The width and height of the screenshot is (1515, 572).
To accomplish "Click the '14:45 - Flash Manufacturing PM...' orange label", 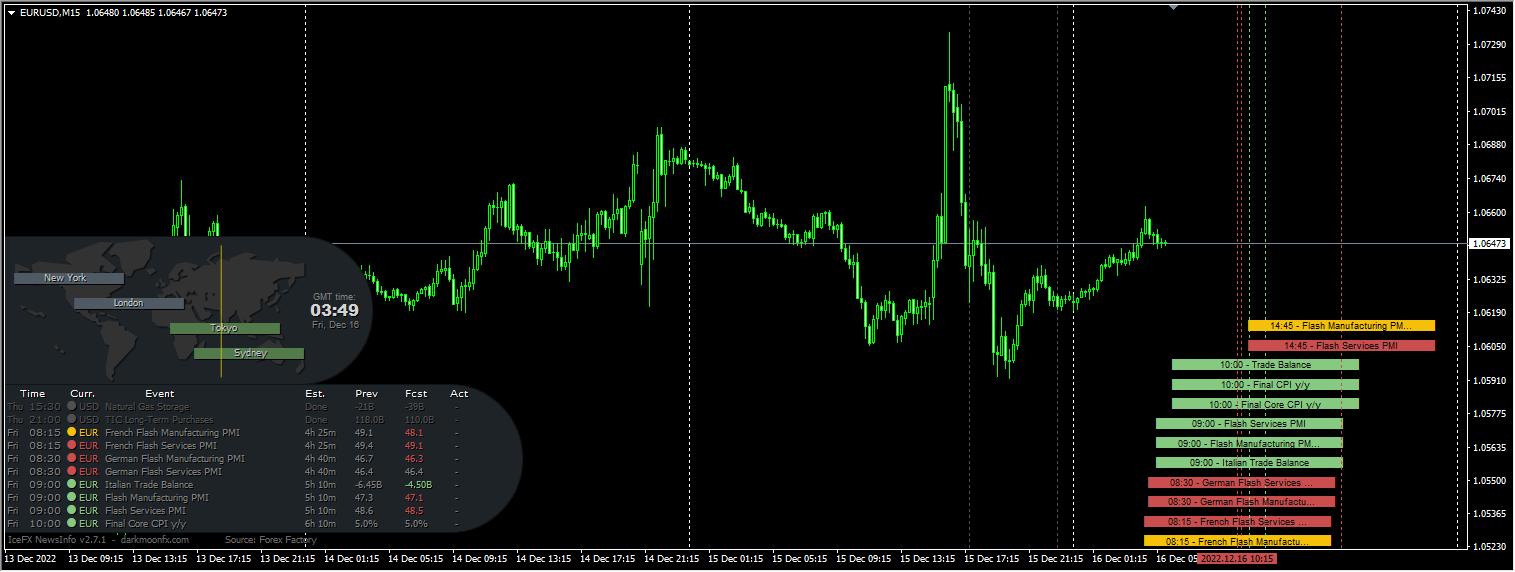I will pyautogui.click(x=1341, y=326).
